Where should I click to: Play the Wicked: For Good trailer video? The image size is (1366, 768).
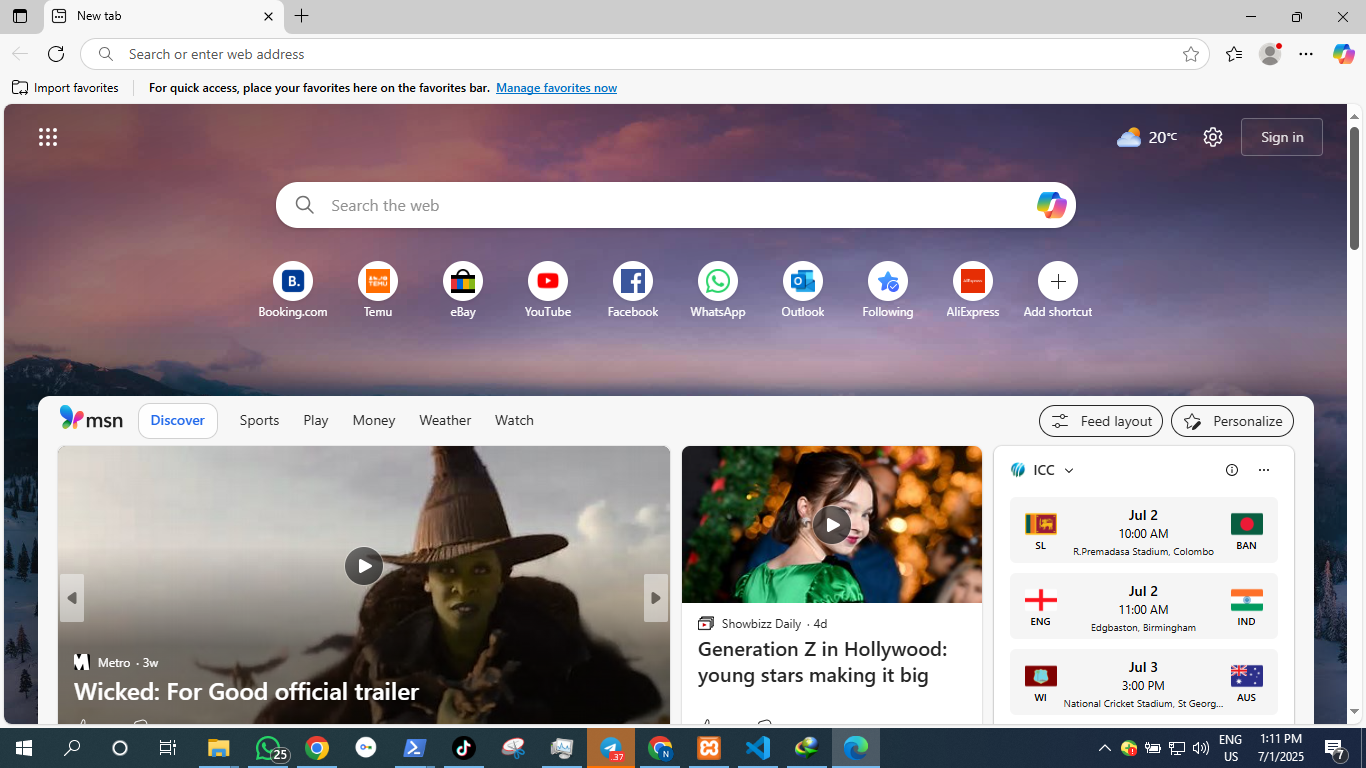tap(364, 566)
